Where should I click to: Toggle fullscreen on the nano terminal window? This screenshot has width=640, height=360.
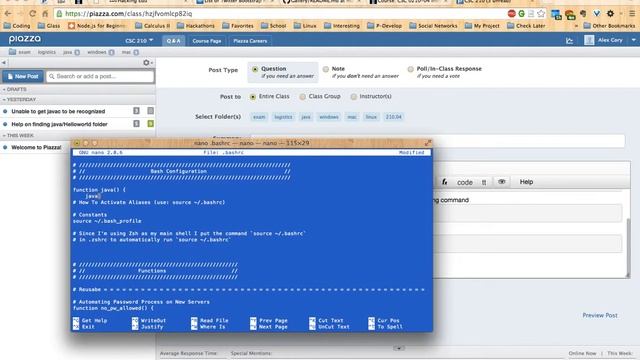[427, 143]
